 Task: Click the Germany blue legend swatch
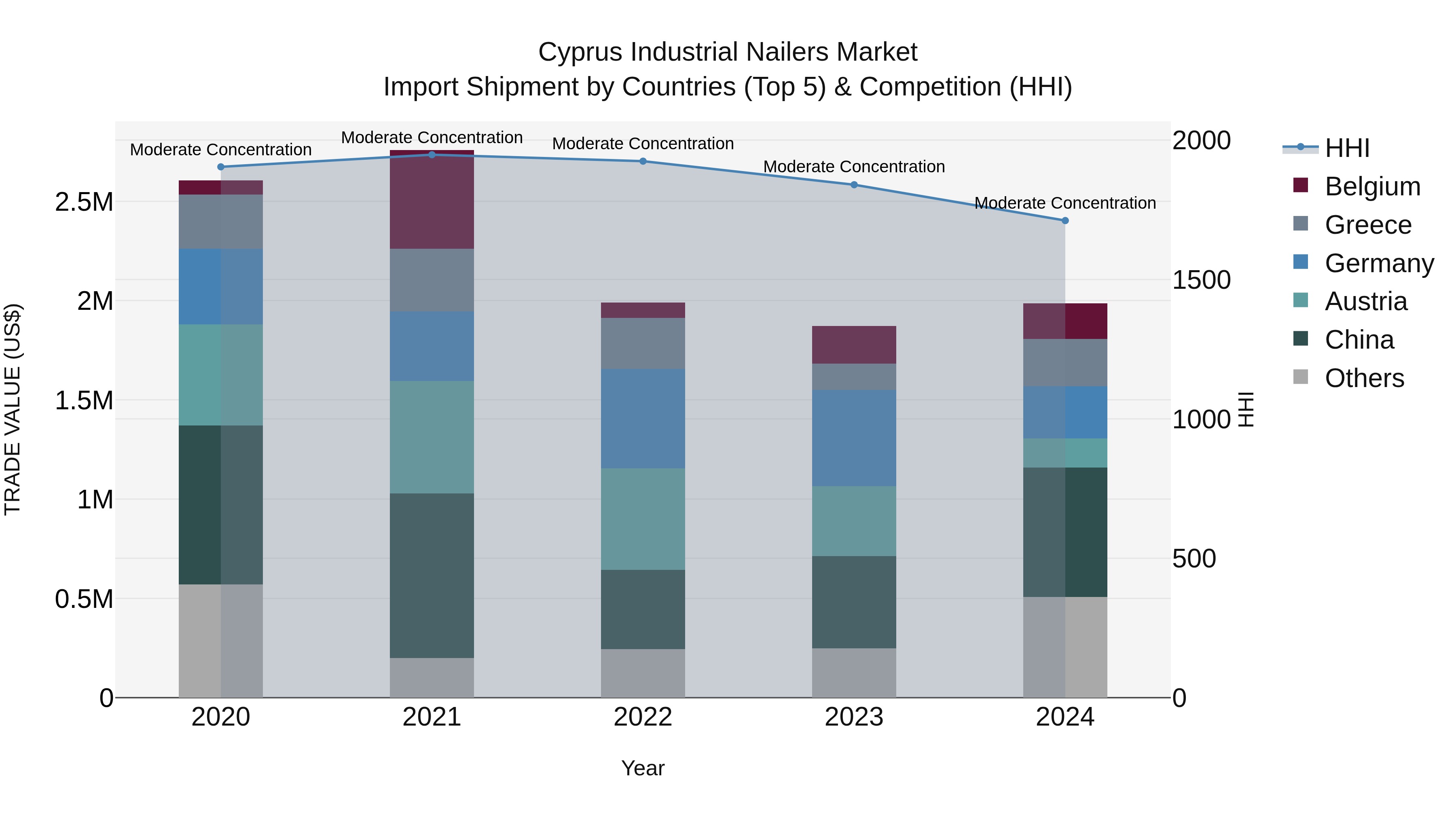coord(1301,262)
